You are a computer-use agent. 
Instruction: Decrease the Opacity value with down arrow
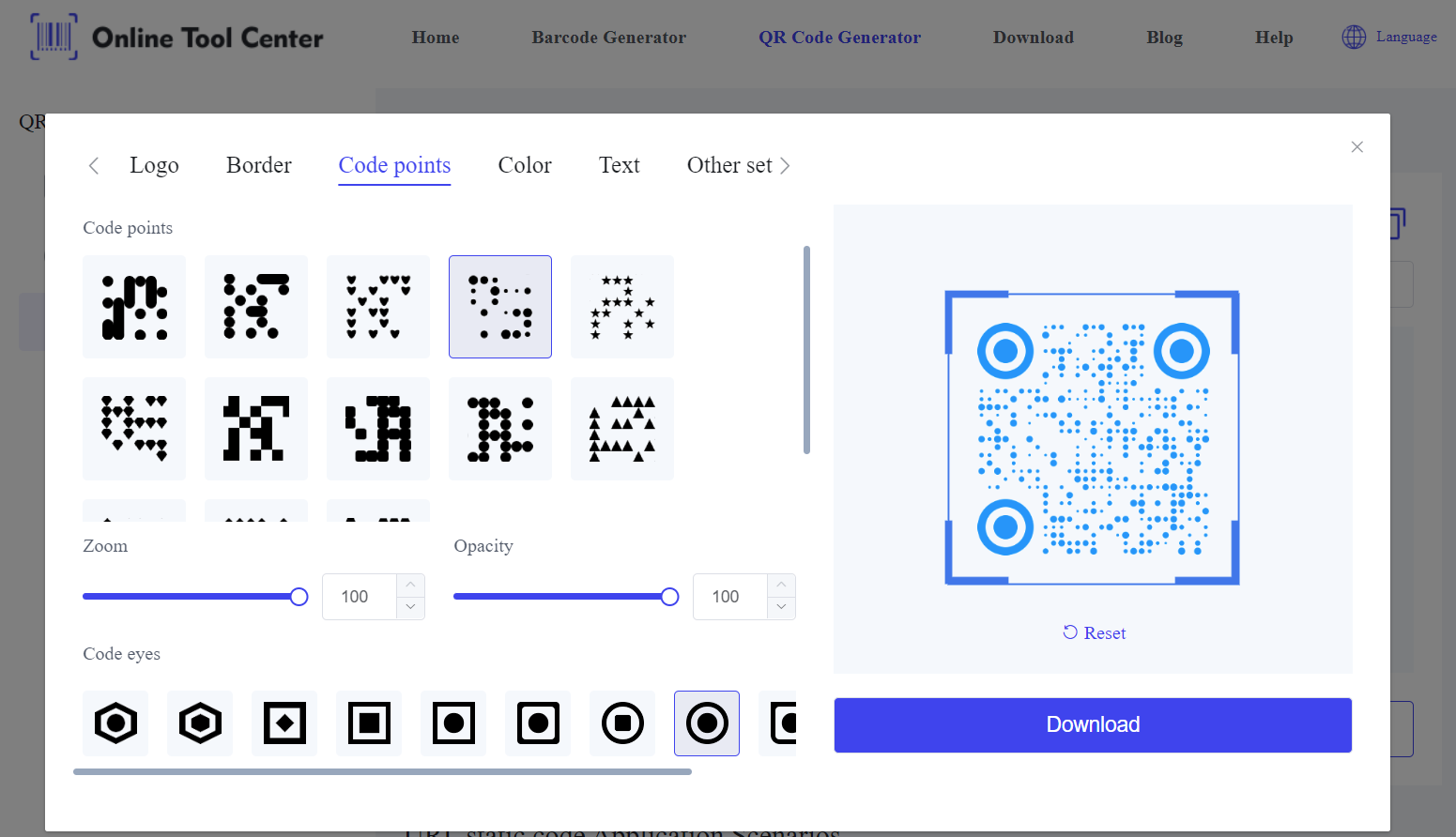click(781, 607)
